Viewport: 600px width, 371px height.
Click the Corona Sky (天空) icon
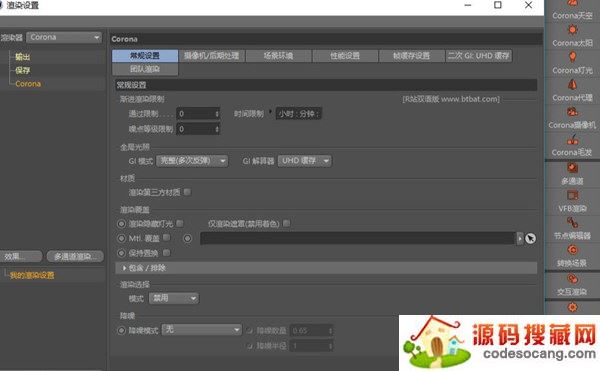point(572,4)
